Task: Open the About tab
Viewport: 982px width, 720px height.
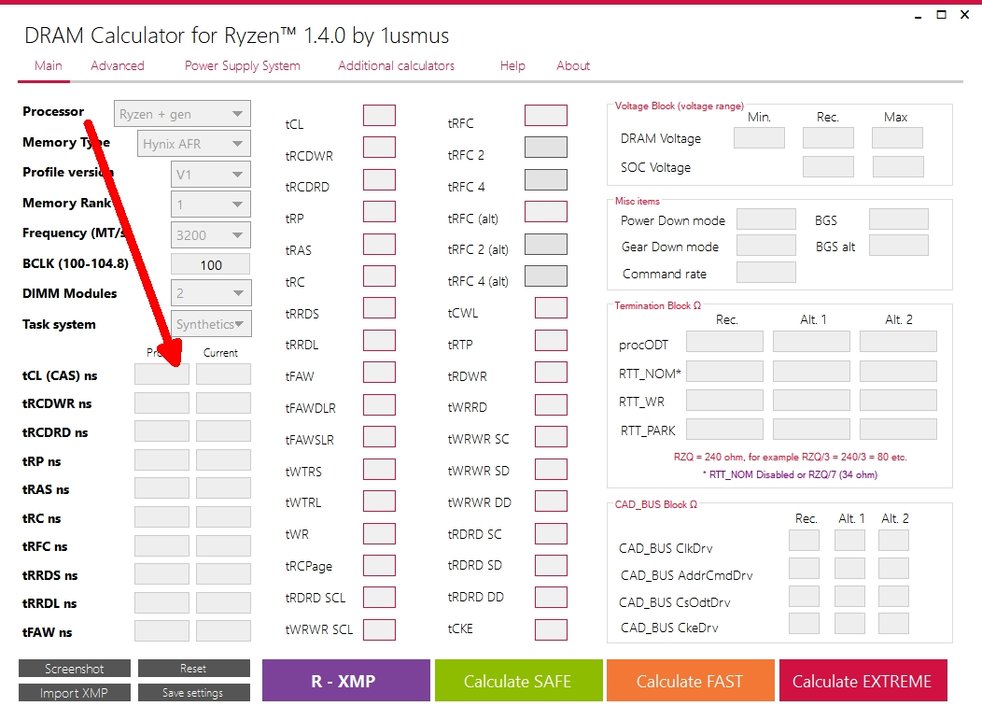Action: point(573,66)
